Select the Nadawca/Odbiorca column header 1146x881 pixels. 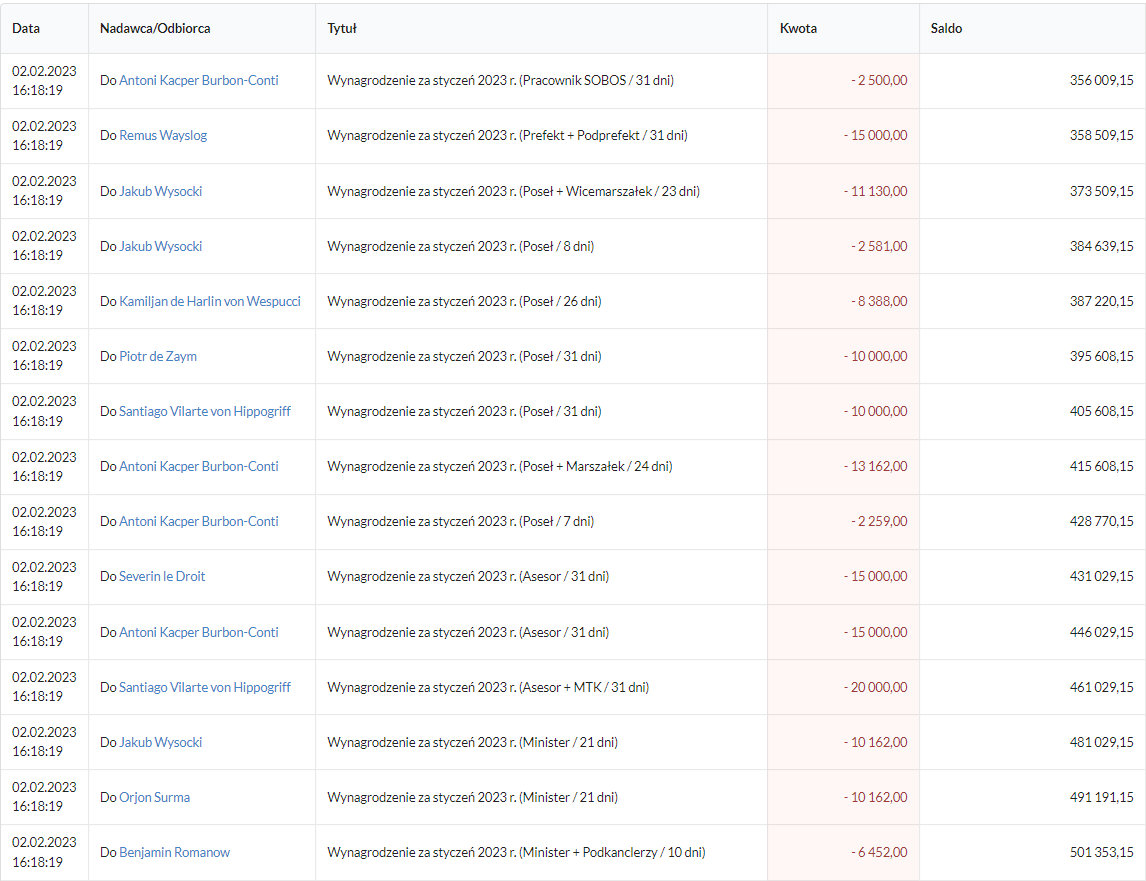[x=155, y=29]
